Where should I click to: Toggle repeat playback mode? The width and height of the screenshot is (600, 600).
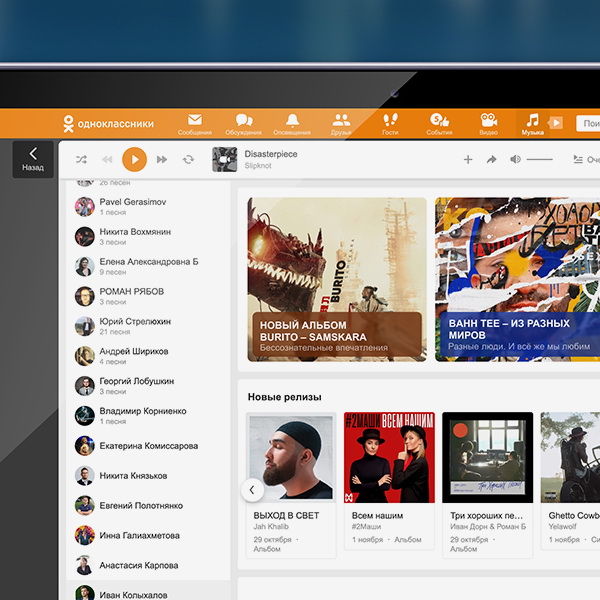tap(188, 160)
